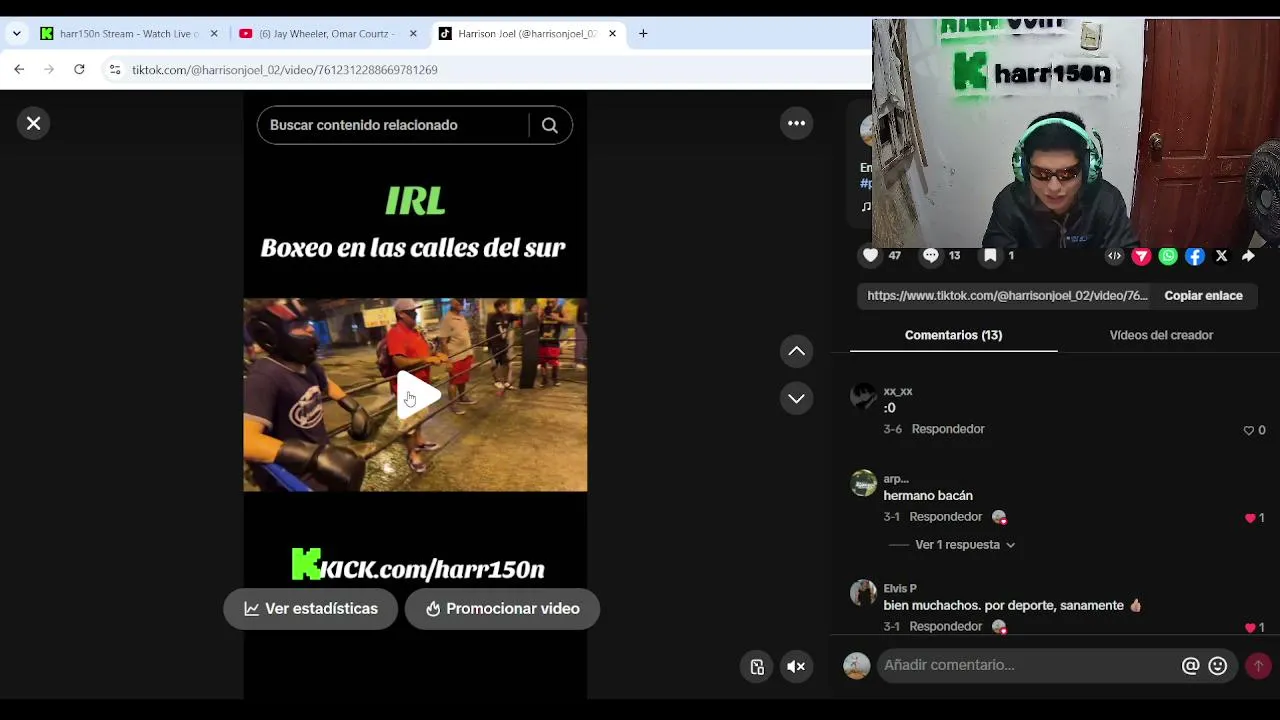Close the Harrison Joel TikTok tab
This screenshot has width=1280, height=720.
[612, 33]
